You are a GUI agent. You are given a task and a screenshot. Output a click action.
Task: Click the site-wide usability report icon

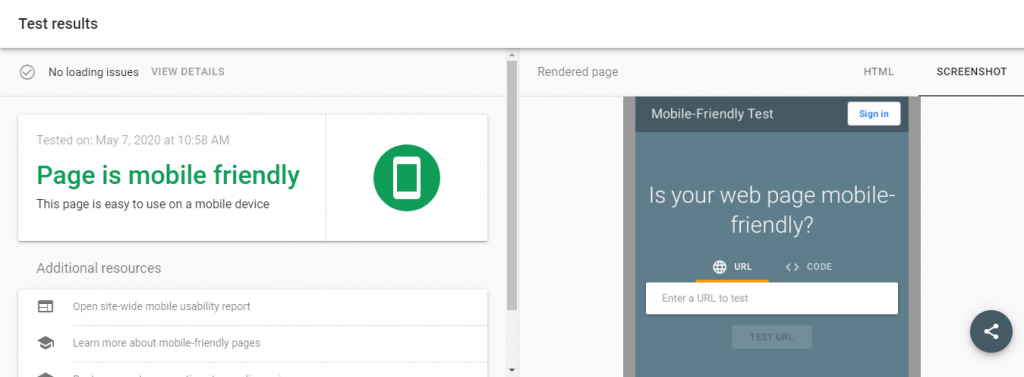tap(45, 306)
